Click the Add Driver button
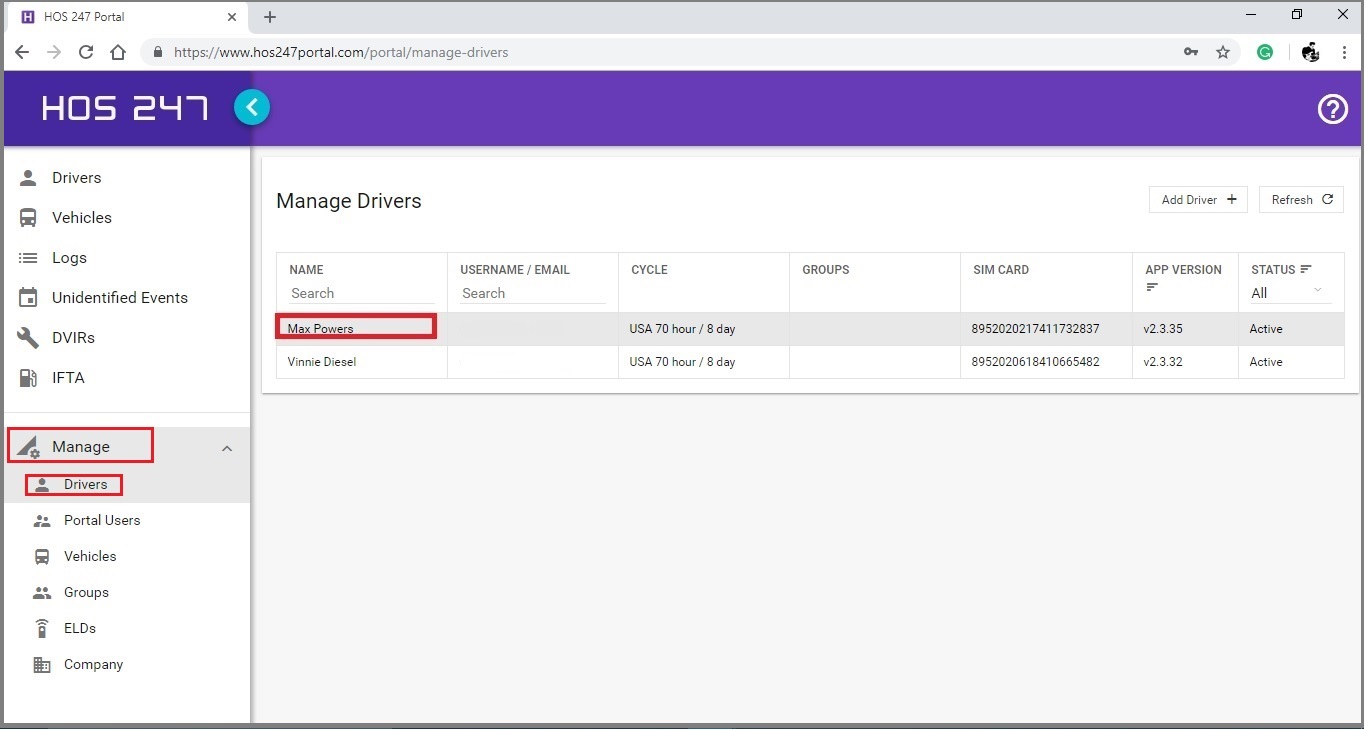This screenshot has height=730, width=1364. click(1199, 200)
